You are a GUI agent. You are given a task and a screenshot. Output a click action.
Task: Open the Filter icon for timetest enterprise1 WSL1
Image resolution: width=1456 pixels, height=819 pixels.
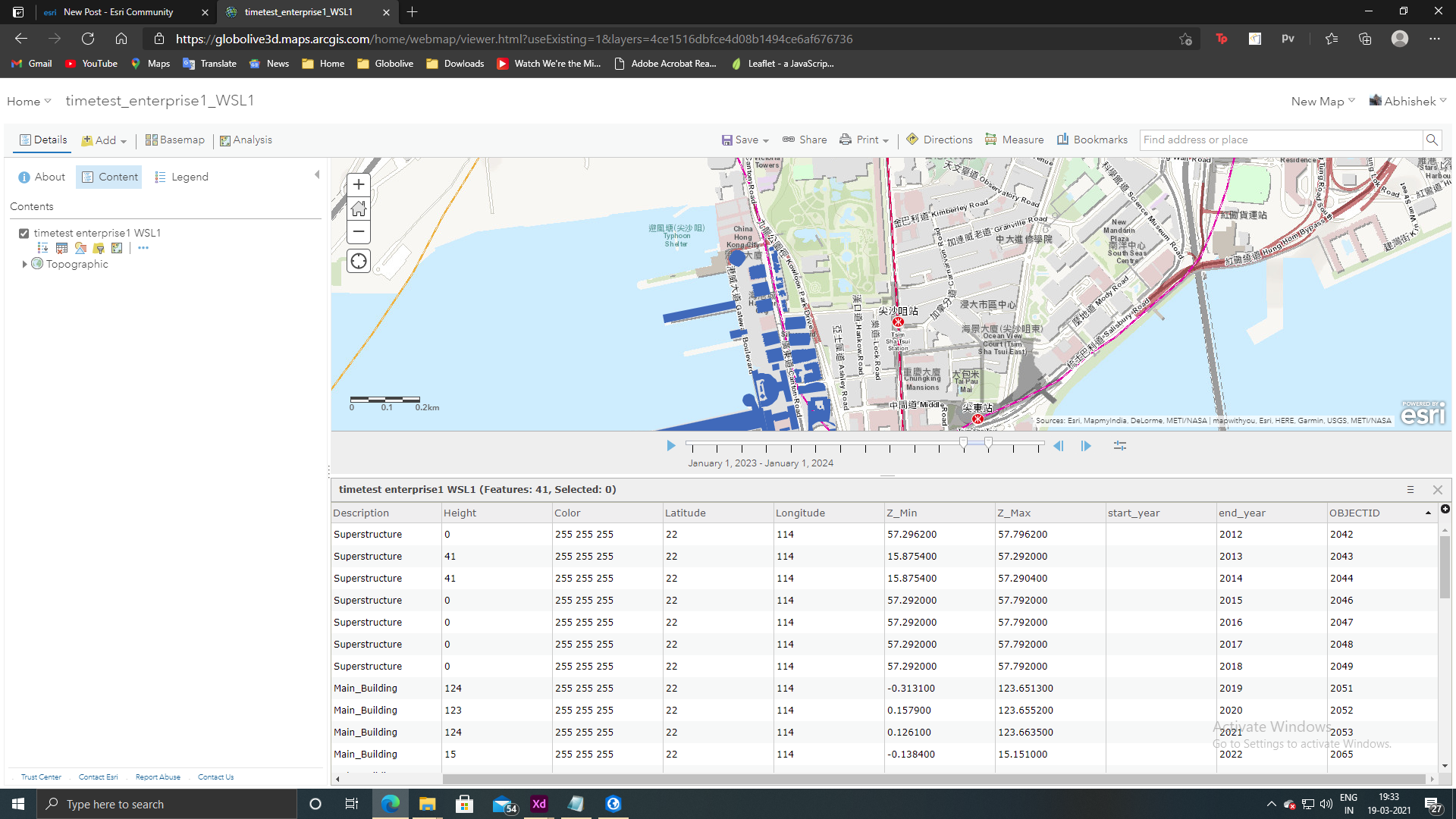point(99,247)
